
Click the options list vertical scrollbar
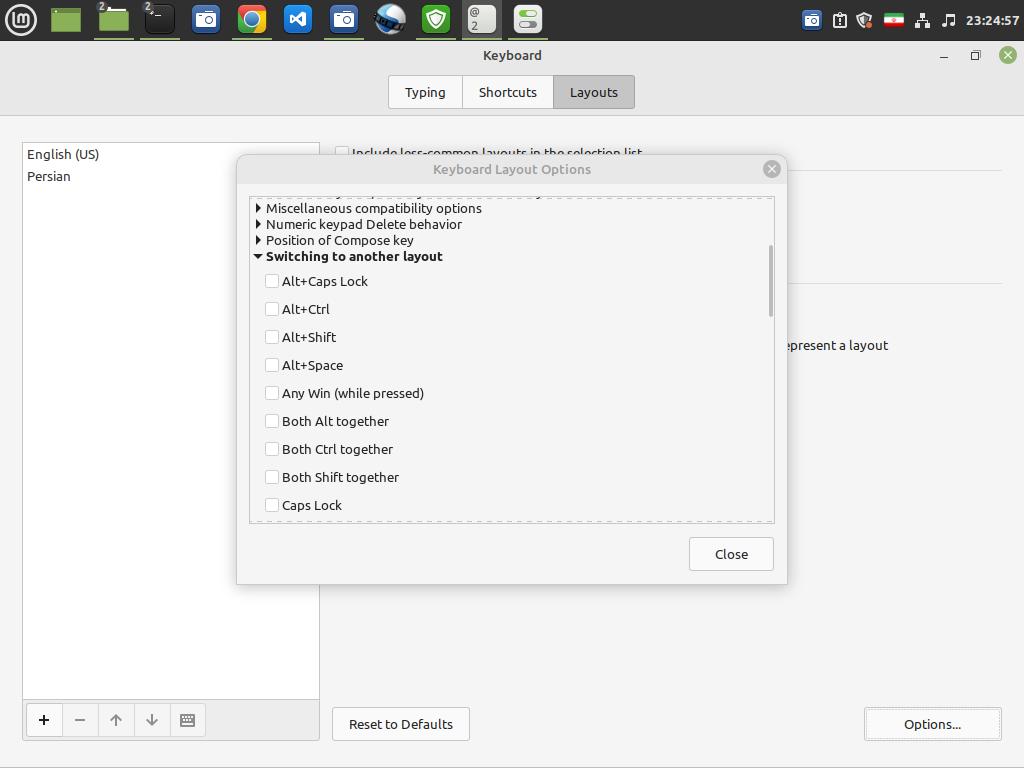[770, 281]
